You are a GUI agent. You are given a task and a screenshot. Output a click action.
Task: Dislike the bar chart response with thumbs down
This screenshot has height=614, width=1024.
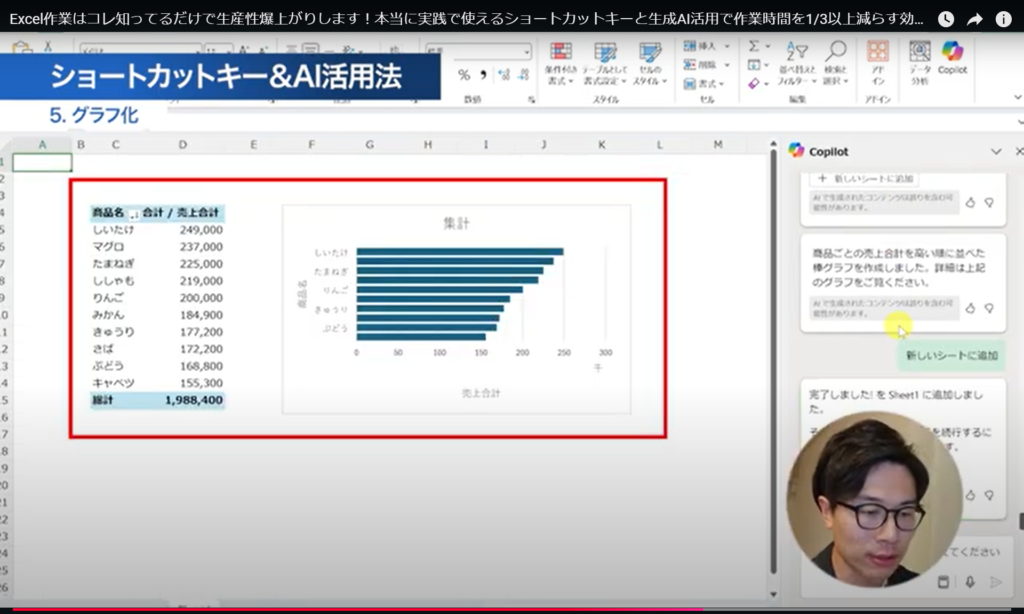(989, 309)
